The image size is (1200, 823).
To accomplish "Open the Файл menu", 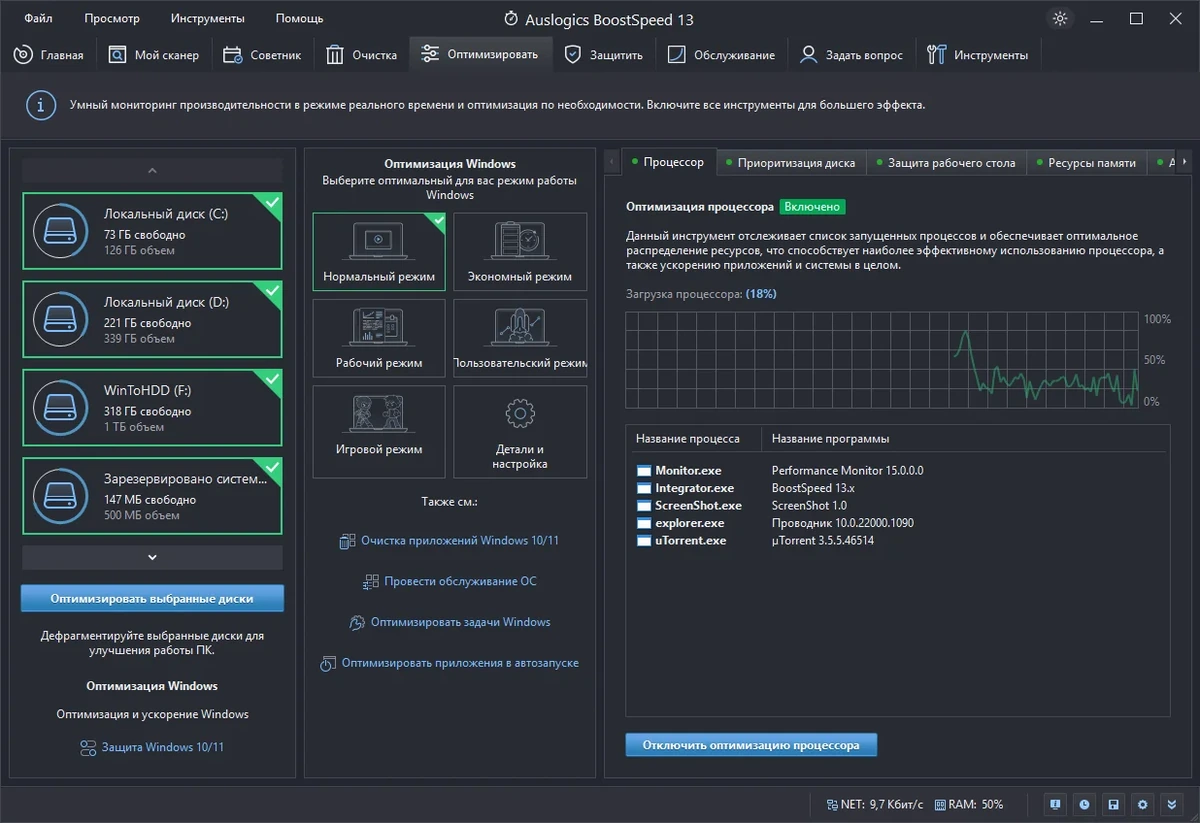I will [39, 18].
